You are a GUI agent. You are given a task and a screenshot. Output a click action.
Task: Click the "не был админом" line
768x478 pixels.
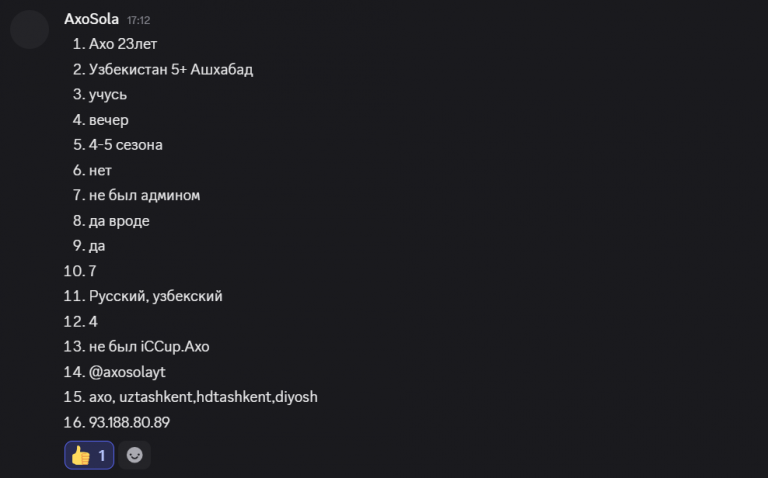[x=137, y=195]
